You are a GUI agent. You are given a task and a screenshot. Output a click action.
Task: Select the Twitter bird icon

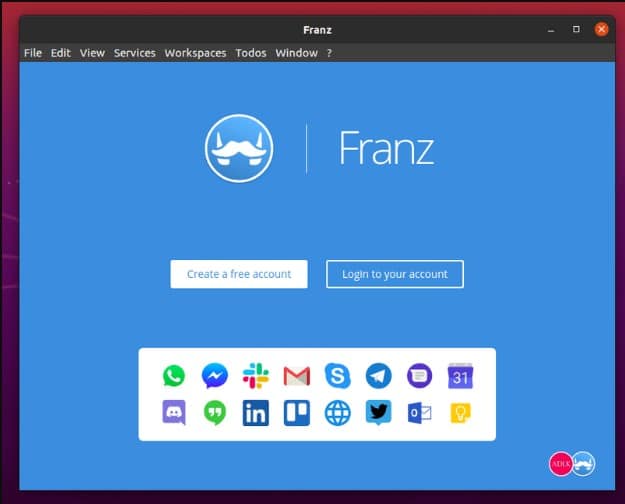pyautogui.click(x=379, y=412)
